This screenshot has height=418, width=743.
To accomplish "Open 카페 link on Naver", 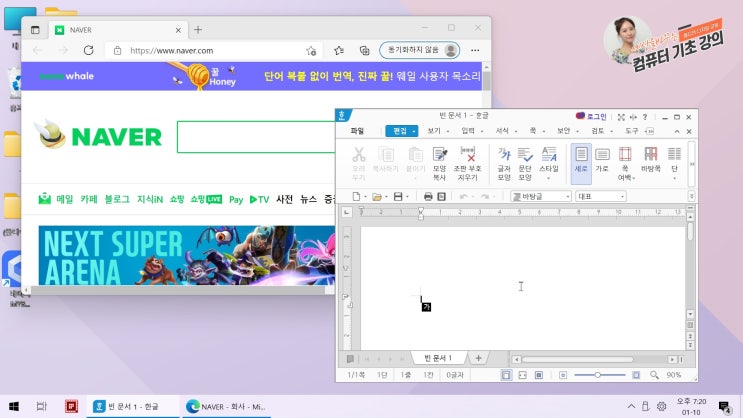I will pos(89,199).
